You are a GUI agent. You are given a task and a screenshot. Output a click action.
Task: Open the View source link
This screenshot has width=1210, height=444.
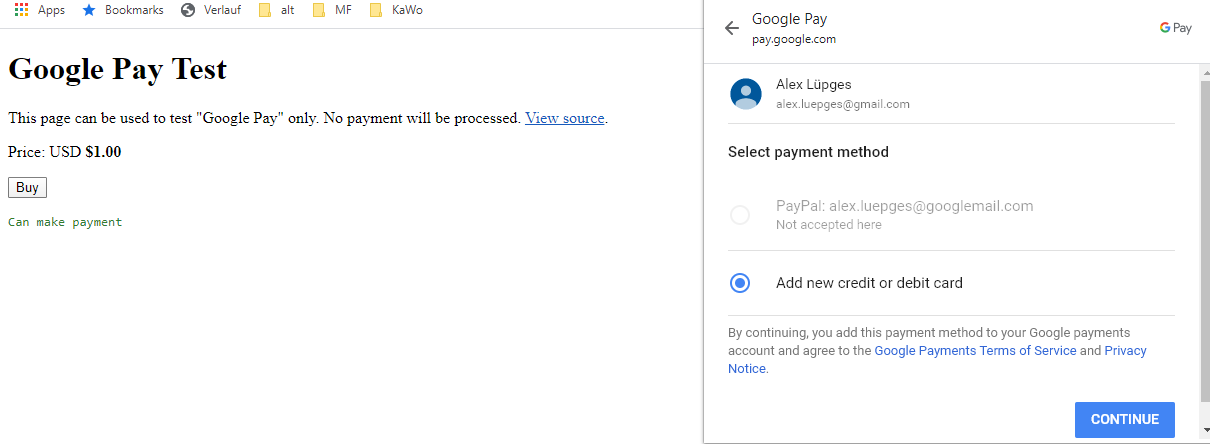click(x=564, y=118)
